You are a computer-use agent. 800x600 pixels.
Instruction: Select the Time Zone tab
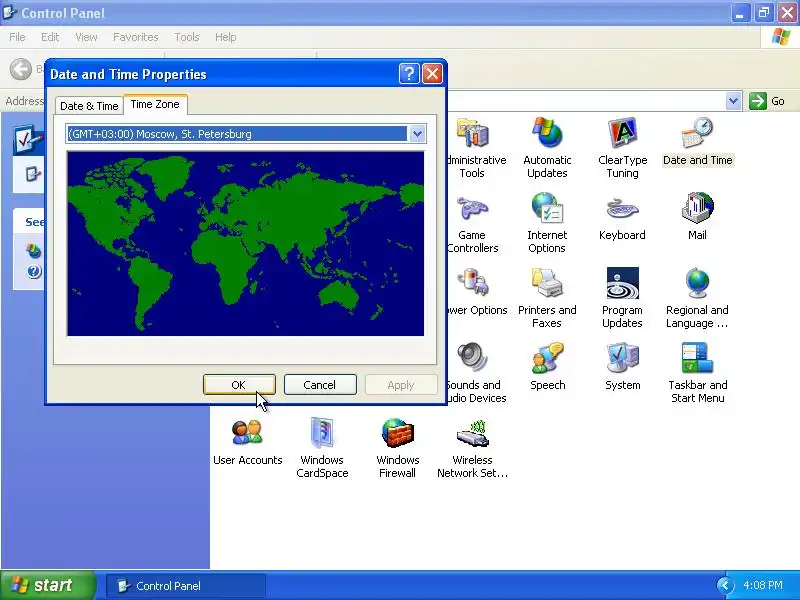coord(155,104)
